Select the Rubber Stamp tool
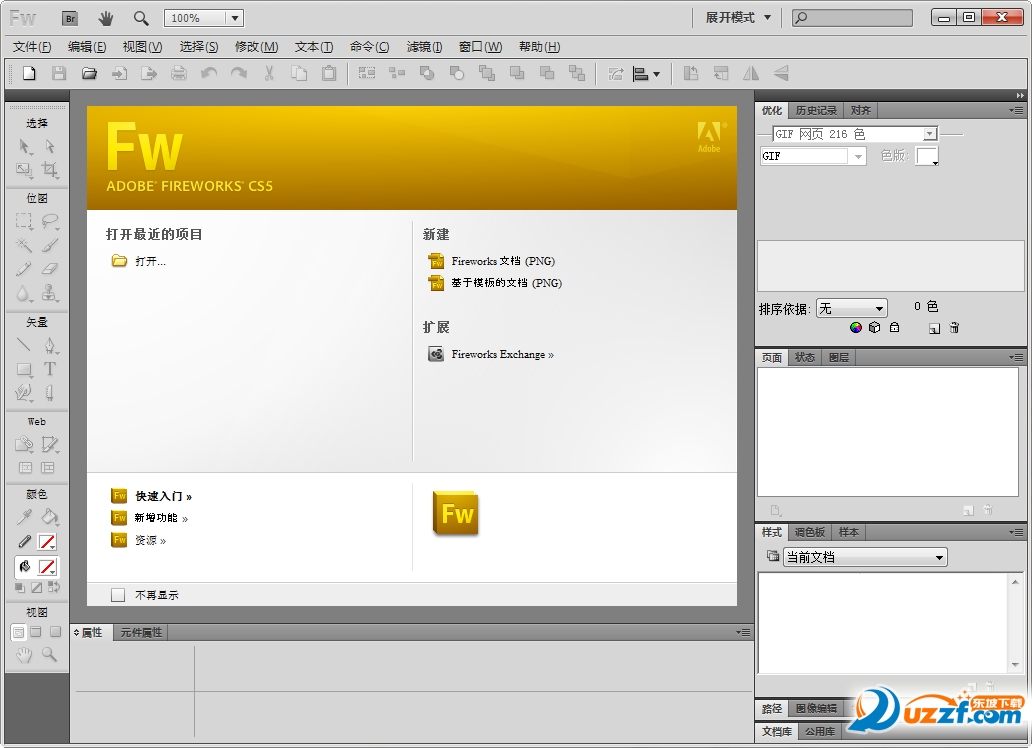Screen dimensions: 1032x748 coord(49,292)
